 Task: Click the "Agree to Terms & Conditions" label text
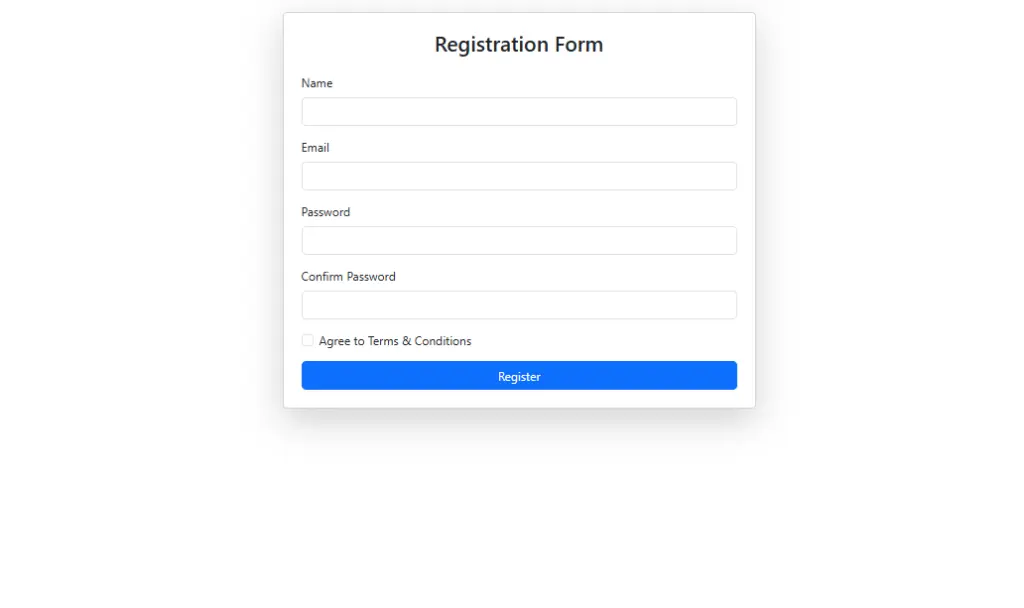[394, 341]
